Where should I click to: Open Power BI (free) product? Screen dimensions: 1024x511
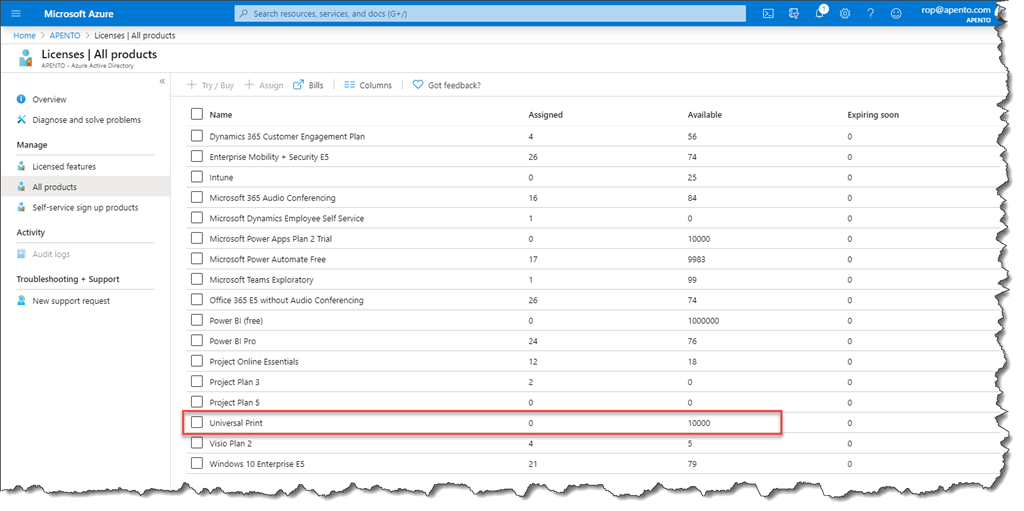[236, 321]
